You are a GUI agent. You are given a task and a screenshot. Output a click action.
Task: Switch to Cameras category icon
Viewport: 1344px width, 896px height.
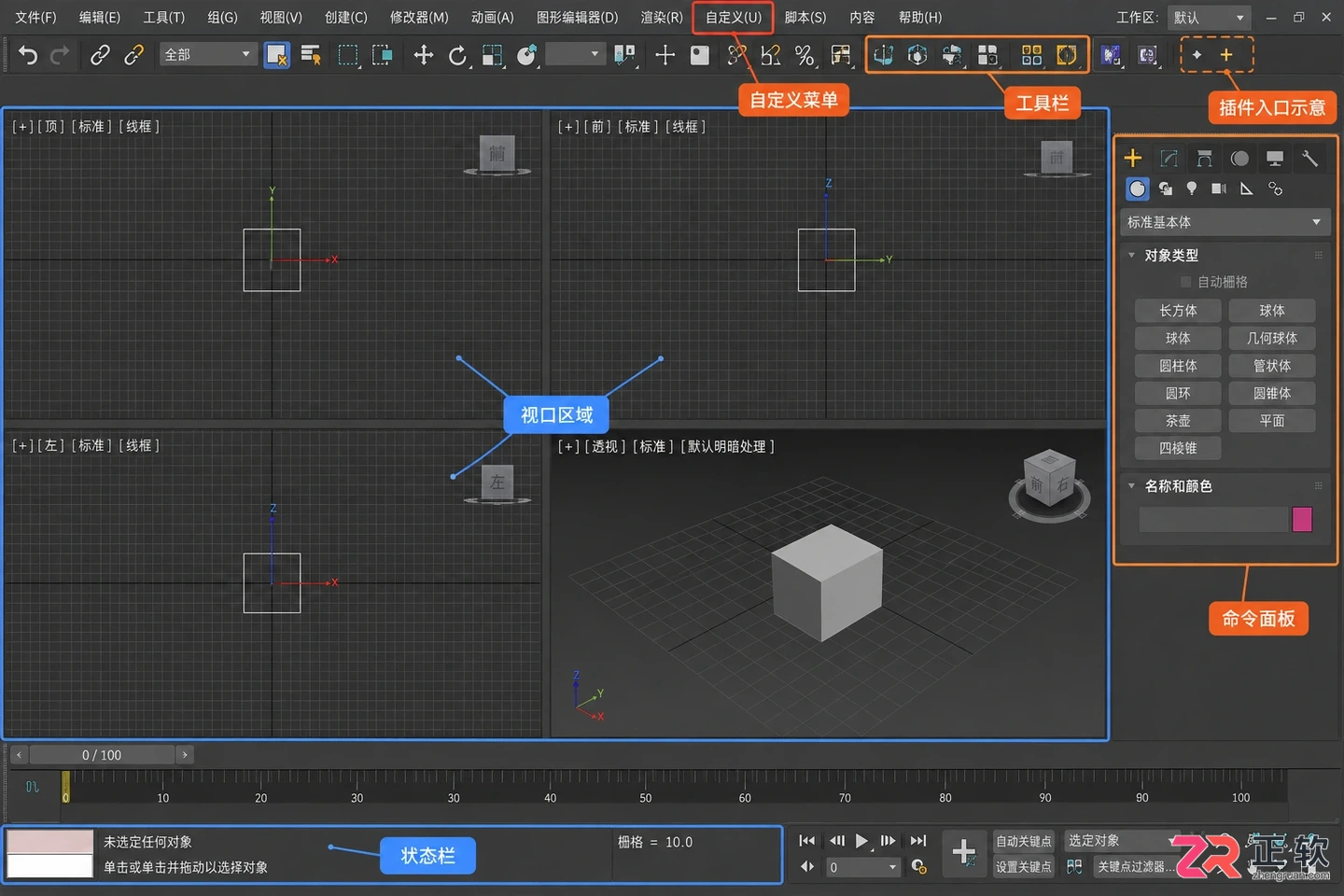[1219, 189]
